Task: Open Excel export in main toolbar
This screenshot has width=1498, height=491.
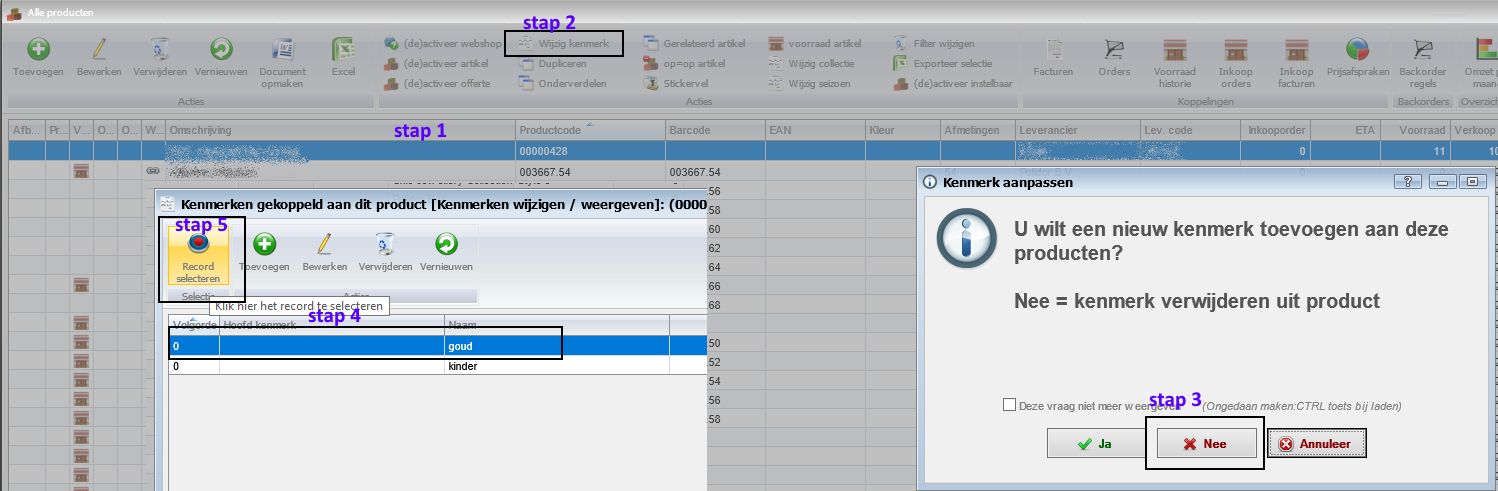Action: (343, 49)
